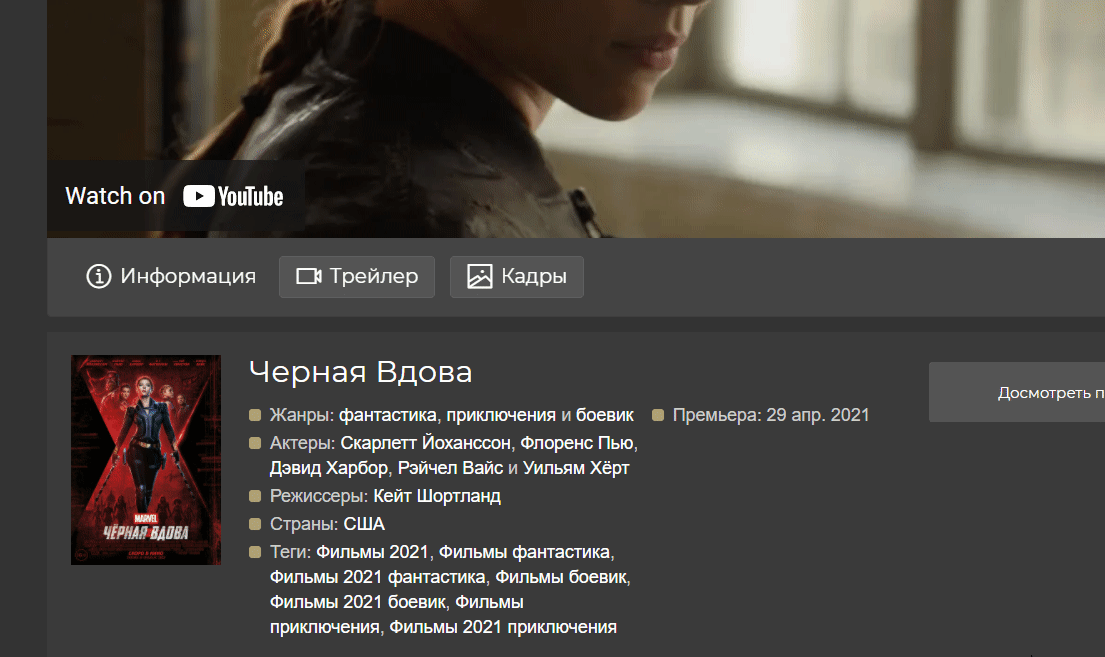Click the picture icon on Кадры
Screen dimensions: 1105x657
[x=480, y=276]
